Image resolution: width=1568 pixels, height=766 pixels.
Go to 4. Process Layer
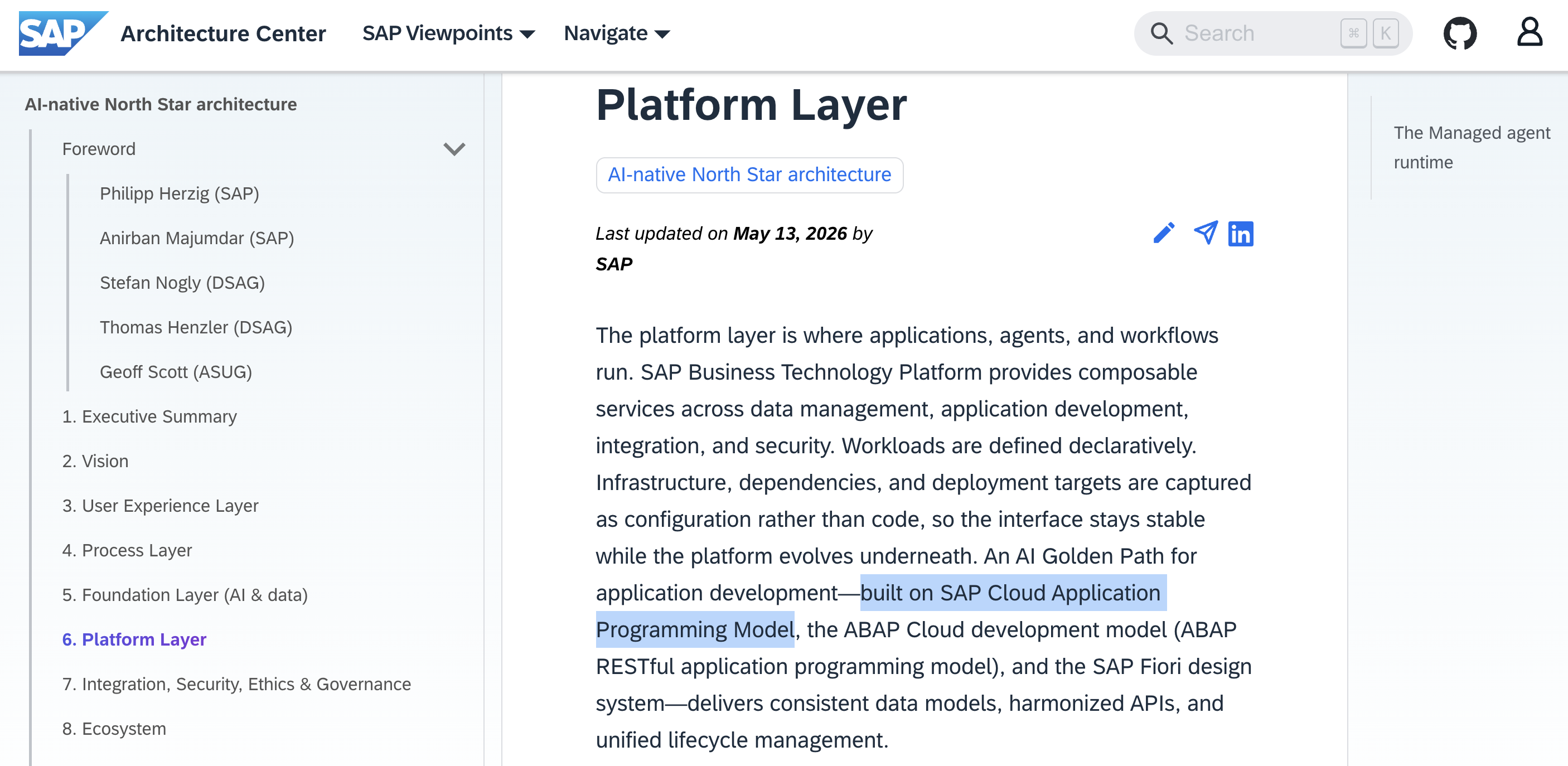click(x=127, y=551)
